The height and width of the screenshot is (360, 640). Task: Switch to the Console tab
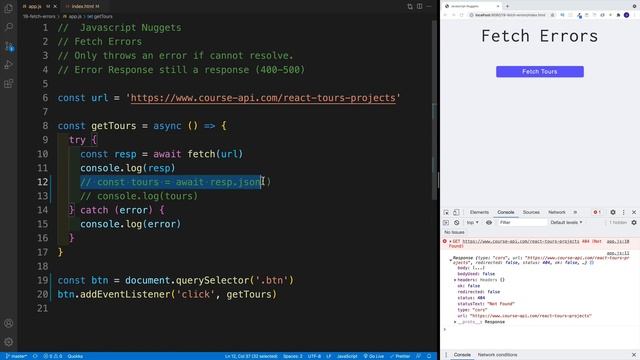tap(506, 212)
